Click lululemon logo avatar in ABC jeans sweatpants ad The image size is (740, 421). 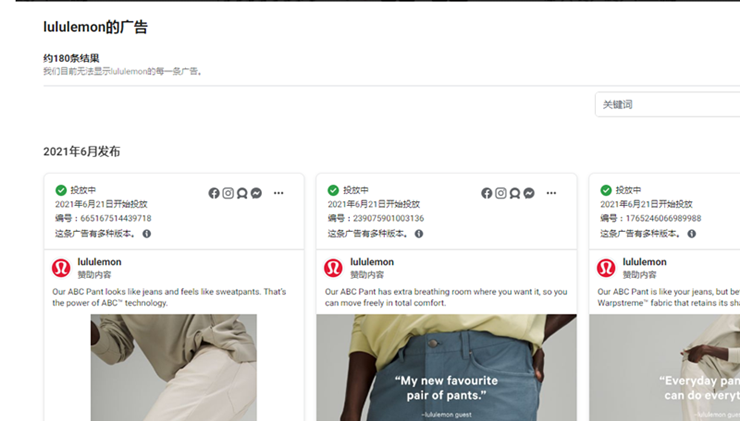(61, 268)
